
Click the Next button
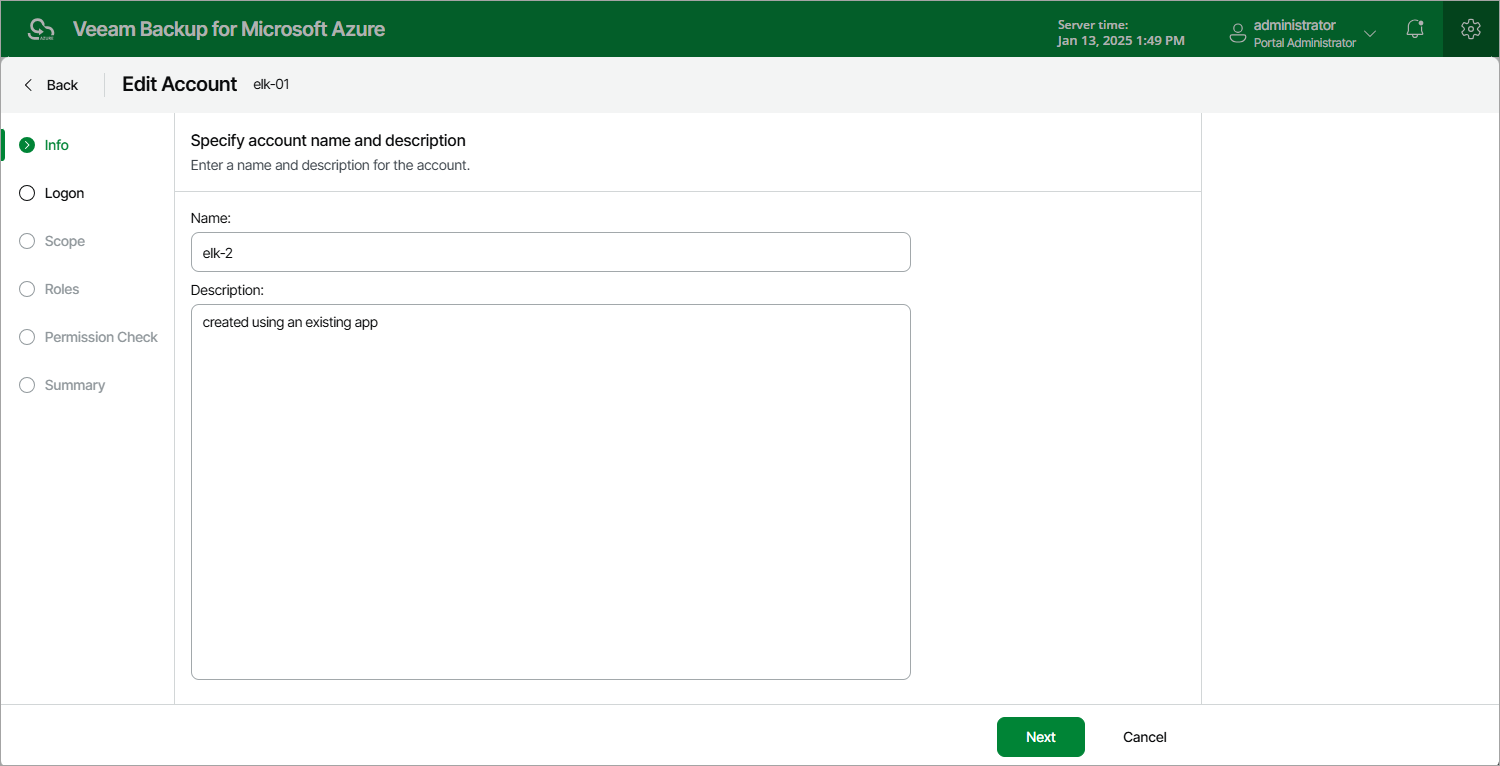[x=1040, y=737]
